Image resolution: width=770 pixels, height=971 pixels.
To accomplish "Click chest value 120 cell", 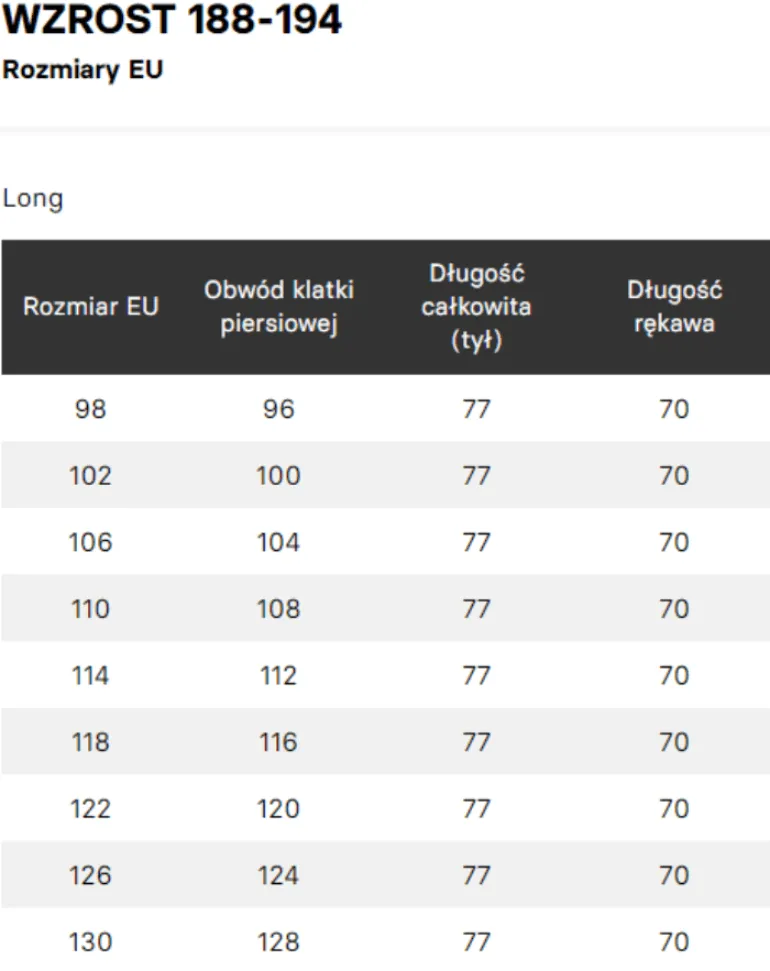I will (x=279, y=809).
